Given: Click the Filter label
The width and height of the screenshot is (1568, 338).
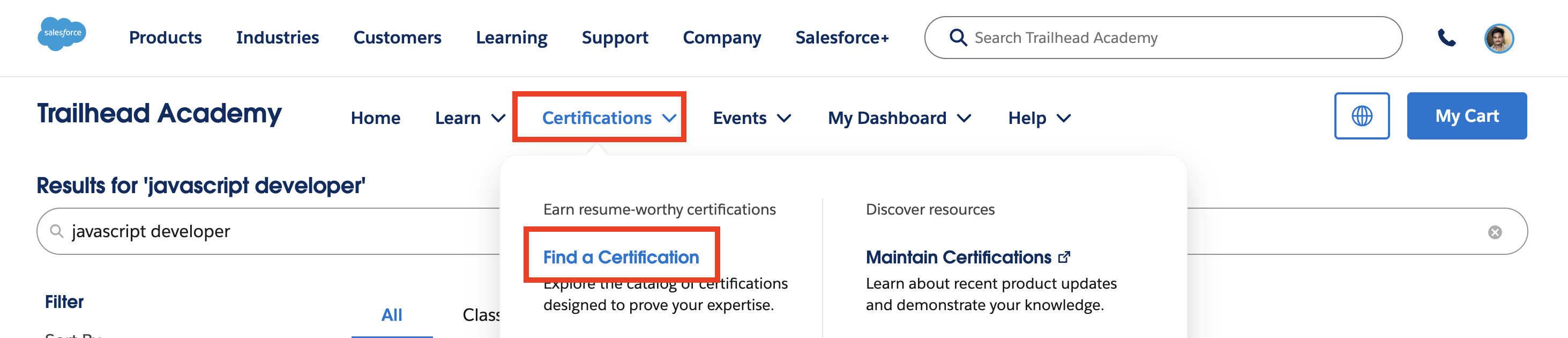Looking at the screenshot, I should coord(64,302).
